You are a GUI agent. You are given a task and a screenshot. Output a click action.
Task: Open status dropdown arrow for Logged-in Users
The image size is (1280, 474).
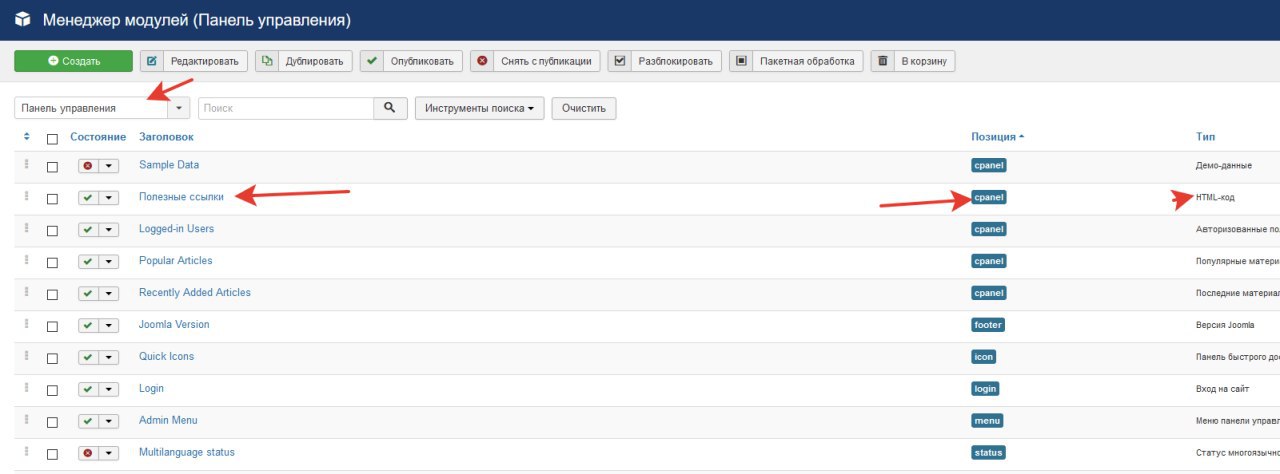[108, 230]
